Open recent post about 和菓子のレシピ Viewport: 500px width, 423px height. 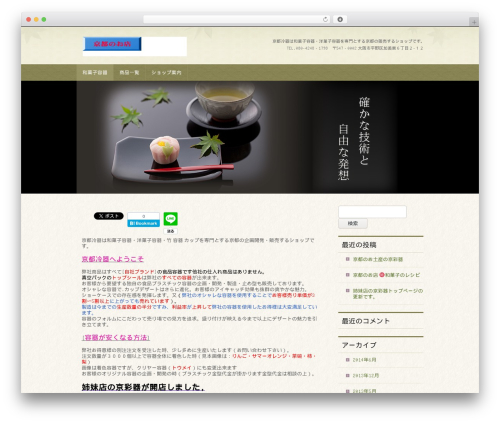[386, 275]
